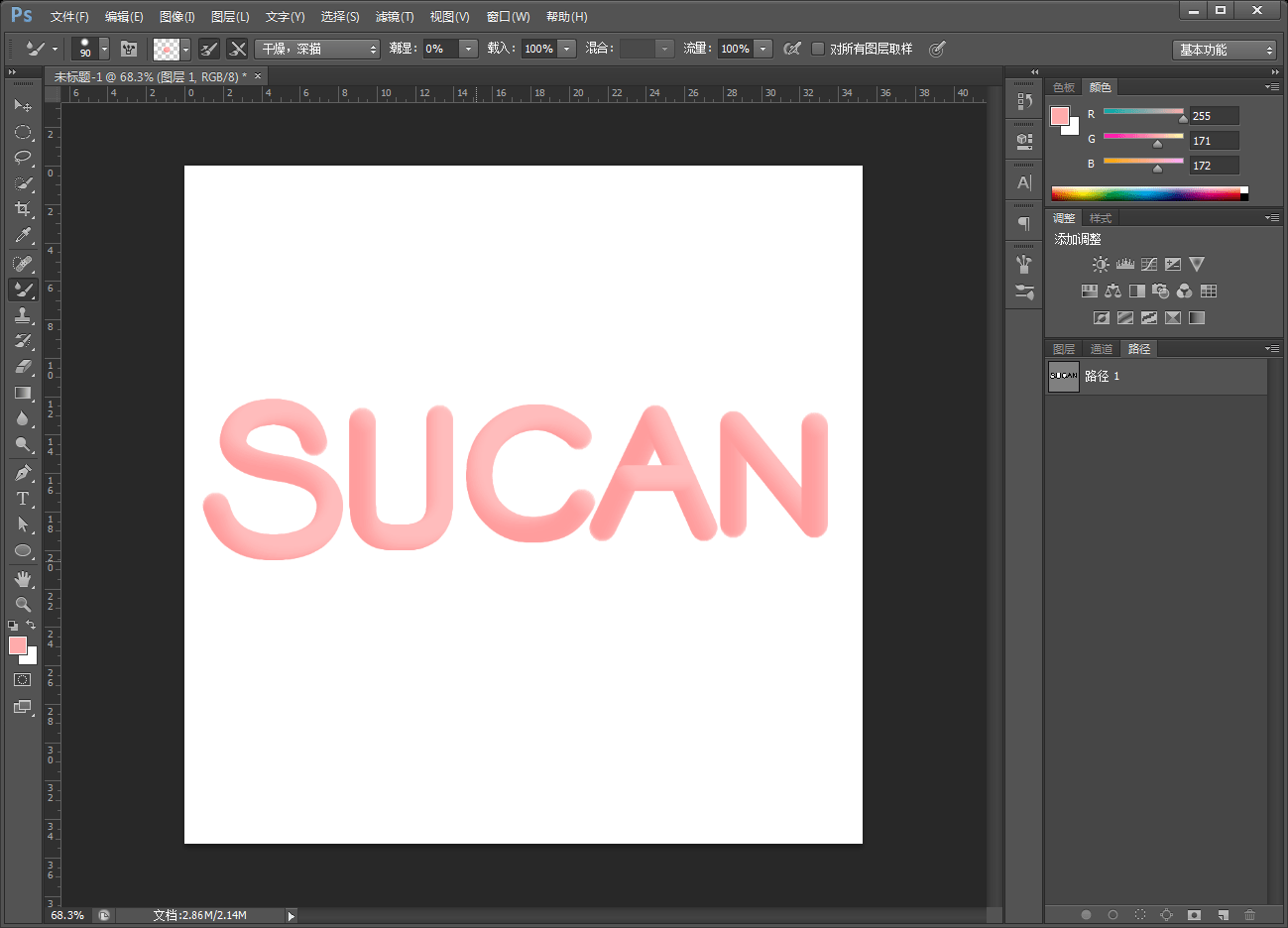1288x928 pixels.
Task: Select the Blur tool
Action: [x=23, y=418]
